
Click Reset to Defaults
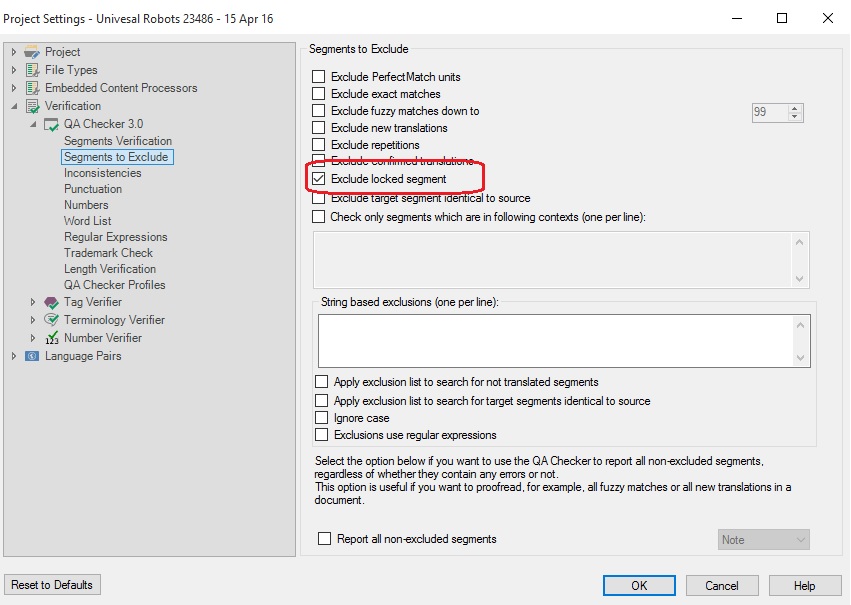coord(53,585)
